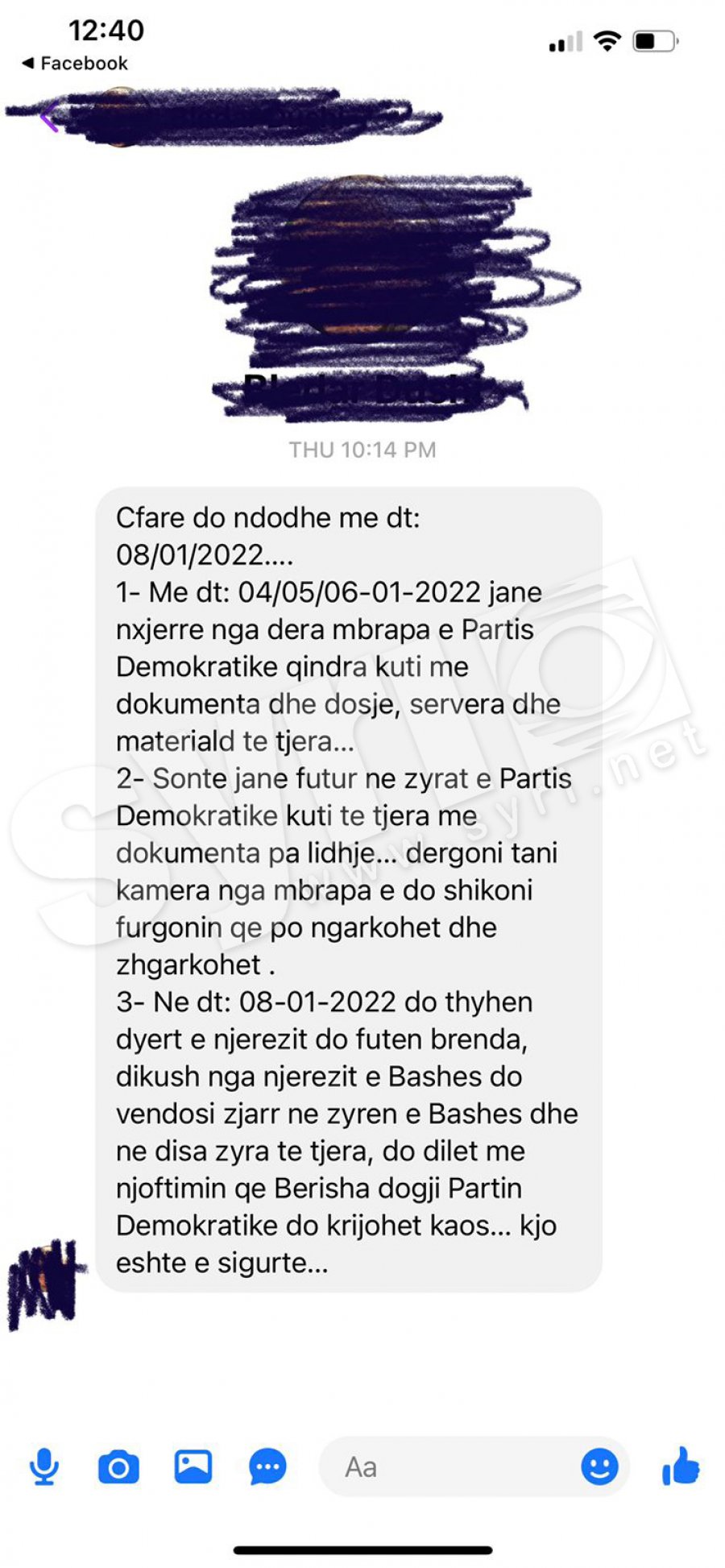Open the photo gallery picker icon
This screenshot has height=1568, width=725.
pos(193,1466)
